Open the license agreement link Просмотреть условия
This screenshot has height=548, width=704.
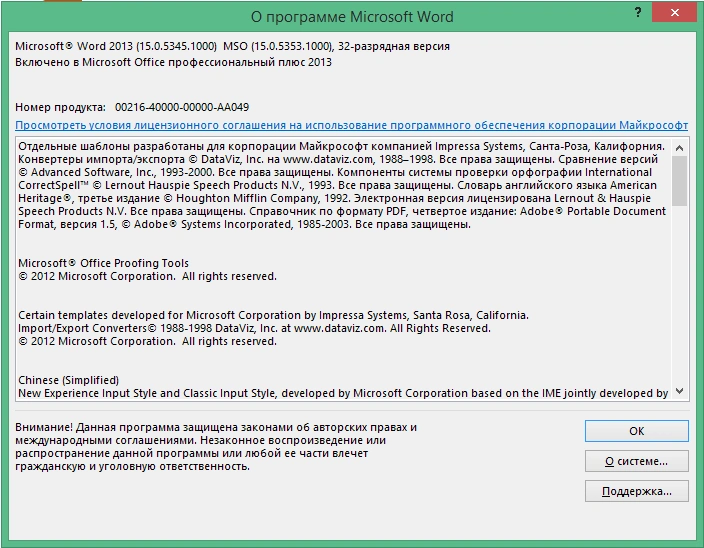tap(352, 125)
